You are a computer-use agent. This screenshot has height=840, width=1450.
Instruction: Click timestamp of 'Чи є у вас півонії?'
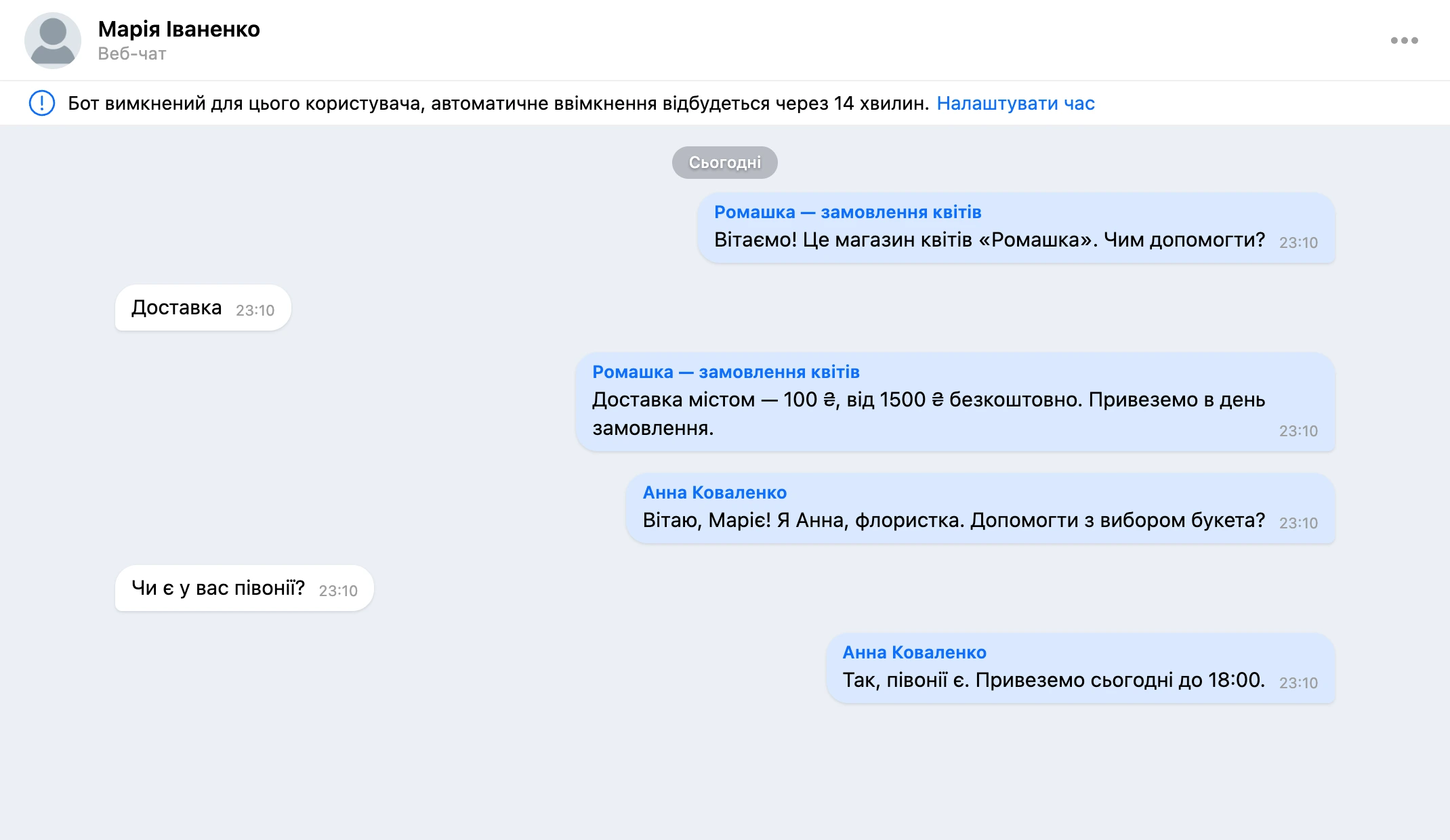tap(338, 591)
